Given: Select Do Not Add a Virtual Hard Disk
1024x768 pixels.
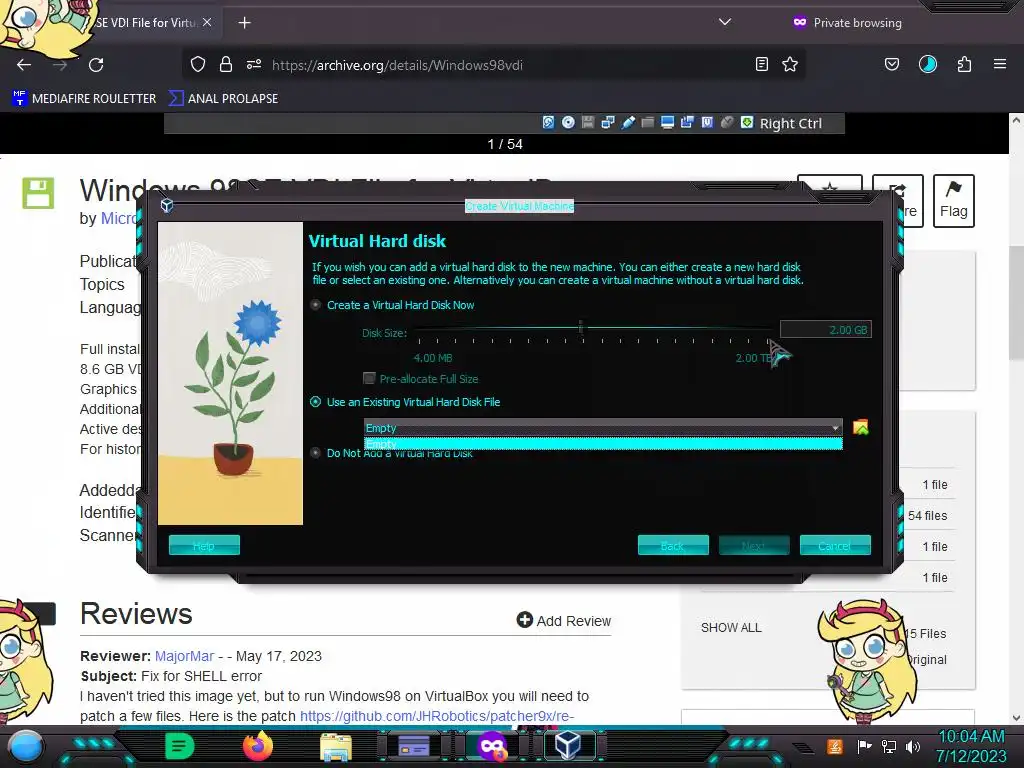Looking at the screenshot, I should coord(392,453).
